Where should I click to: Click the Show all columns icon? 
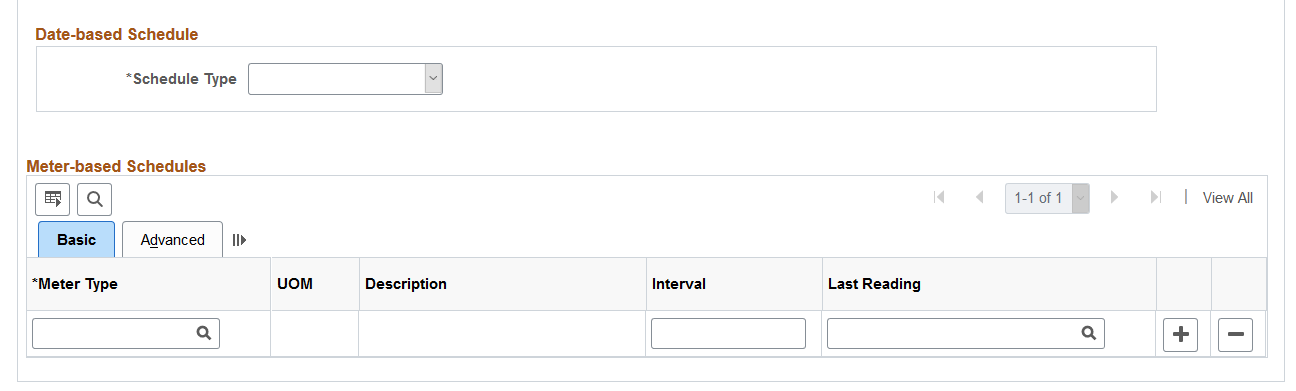[239, 240]
